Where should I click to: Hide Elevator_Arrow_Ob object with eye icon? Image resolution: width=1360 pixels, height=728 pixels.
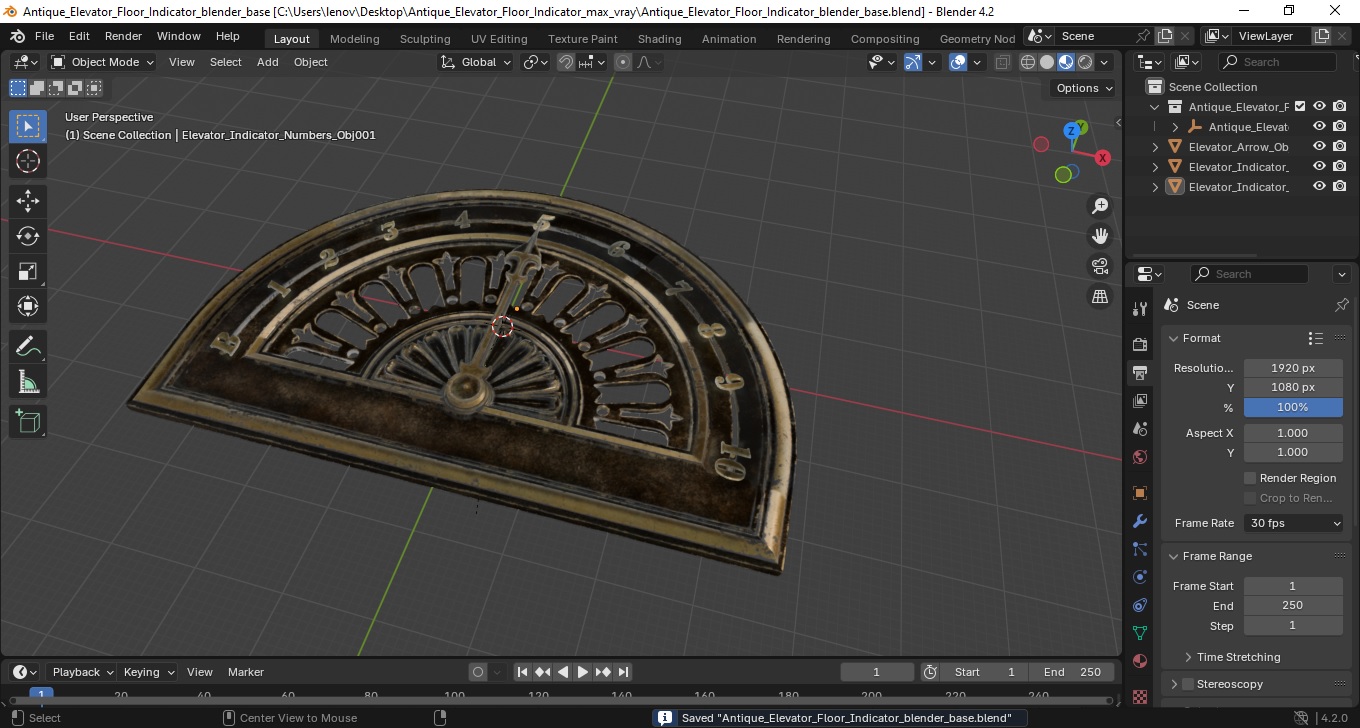[x=1320, y=147]
